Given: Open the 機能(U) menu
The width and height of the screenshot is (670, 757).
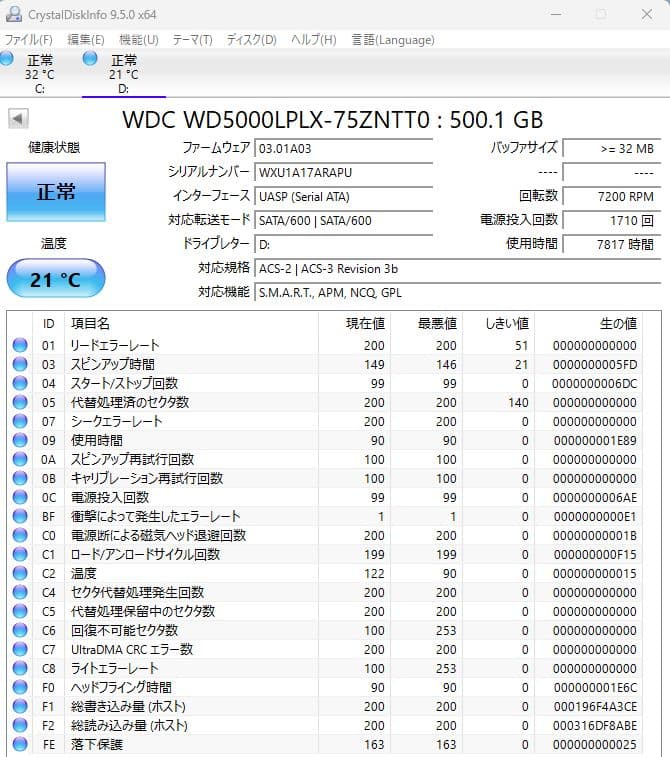Looking at the screenshot, I should 139,40.
